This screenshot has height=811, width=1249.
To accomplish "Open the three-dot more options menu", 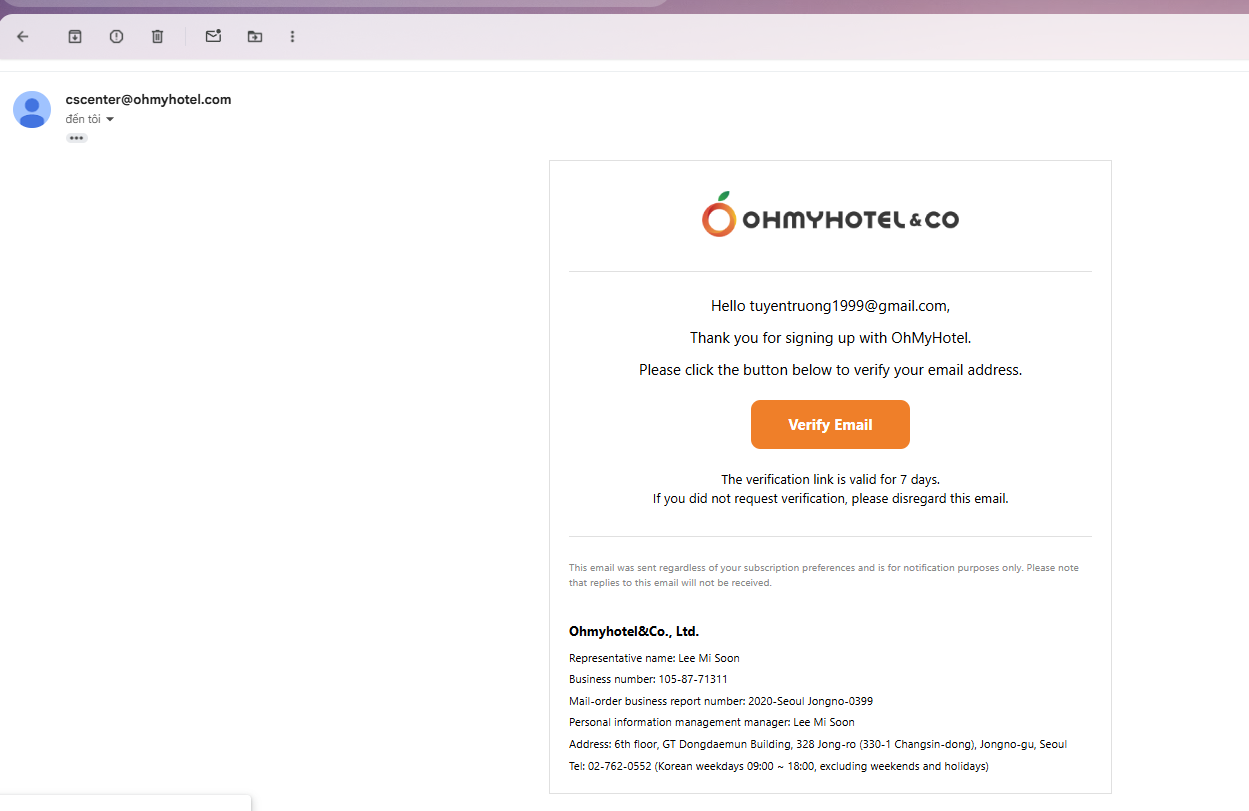I will point(292,37).
